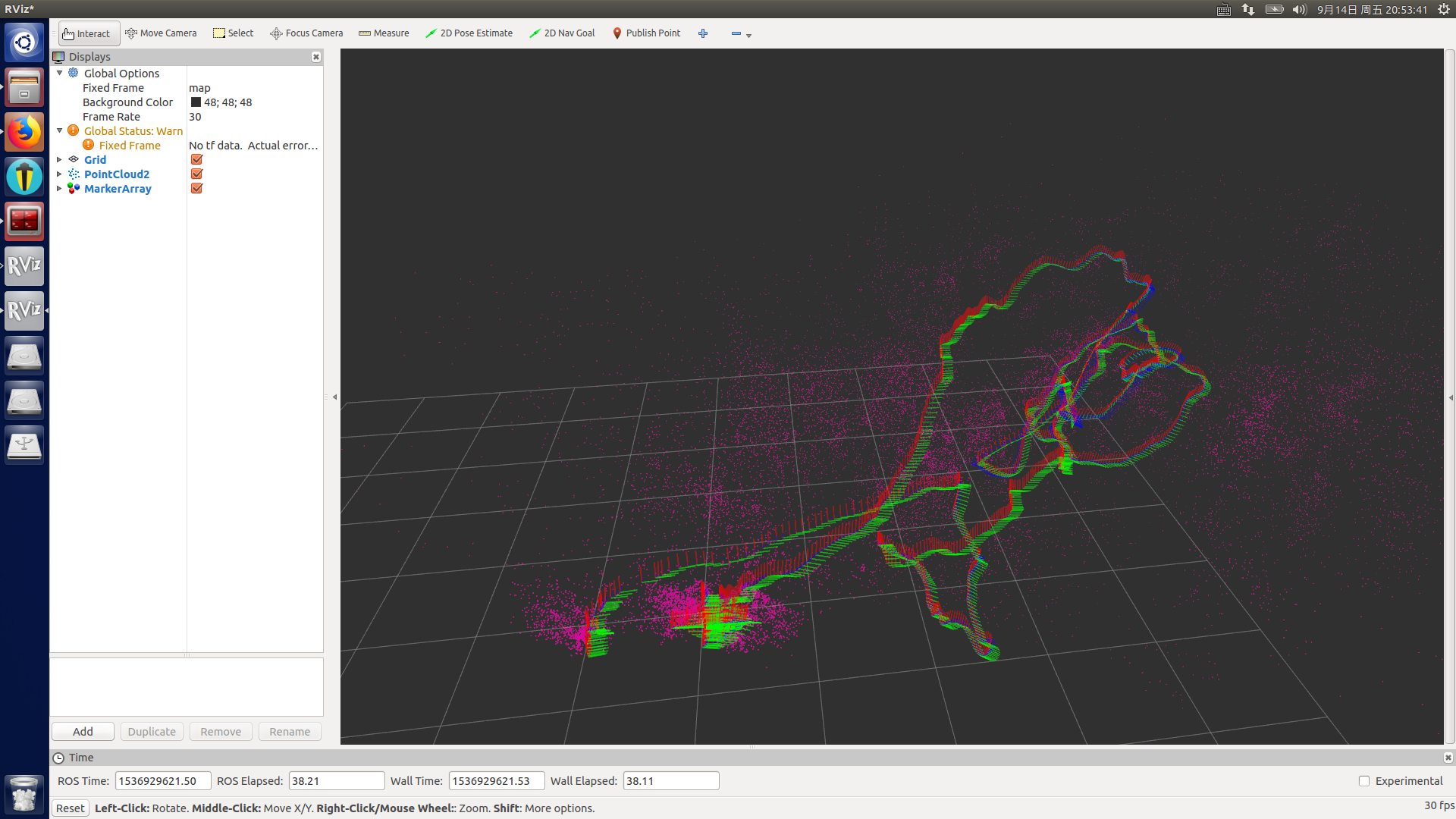Select the Move Camera tool

[x=161, y=33]
